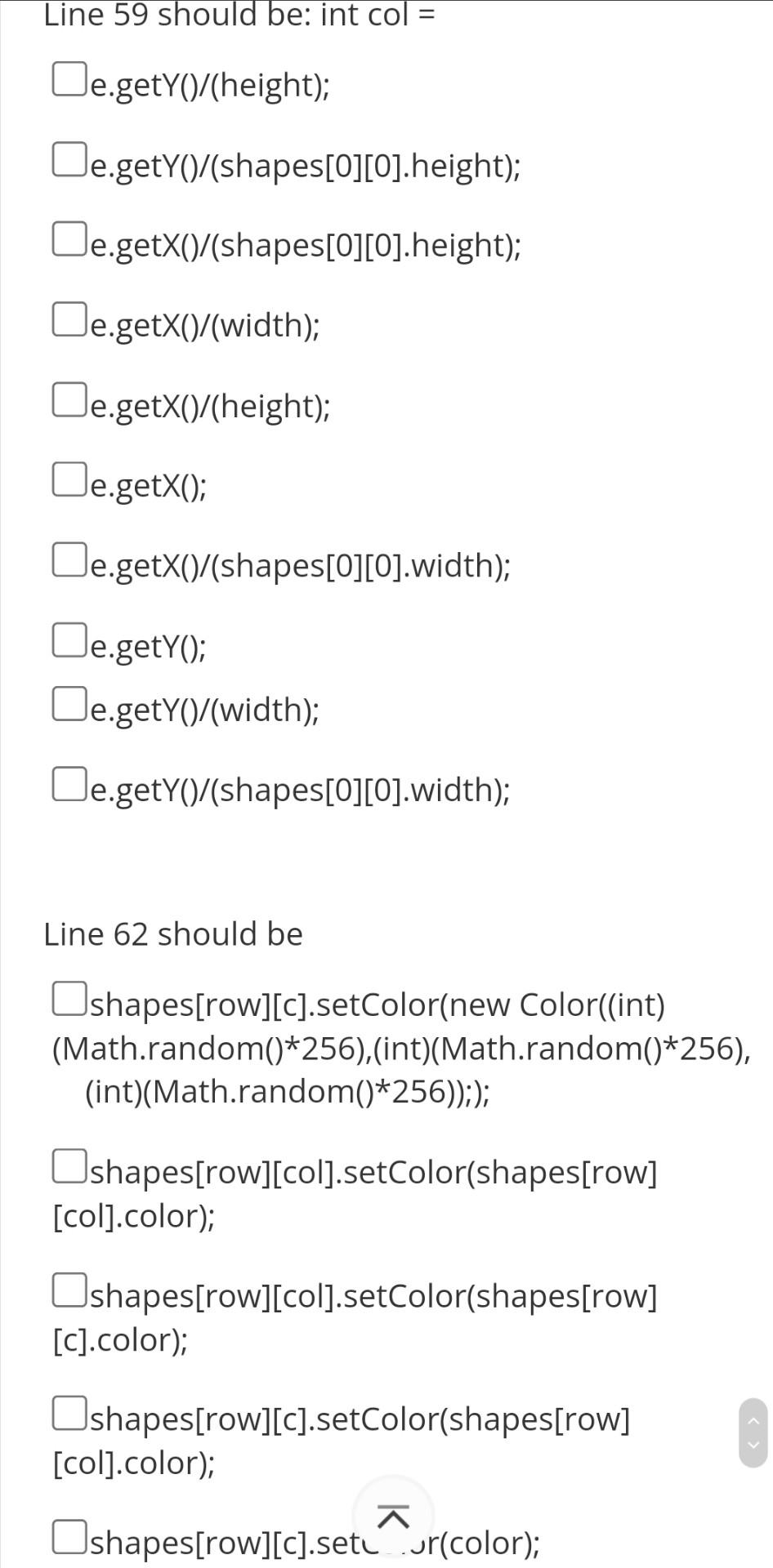
Task: Select the setColor with Math.random answer
Action: [71, 998]
